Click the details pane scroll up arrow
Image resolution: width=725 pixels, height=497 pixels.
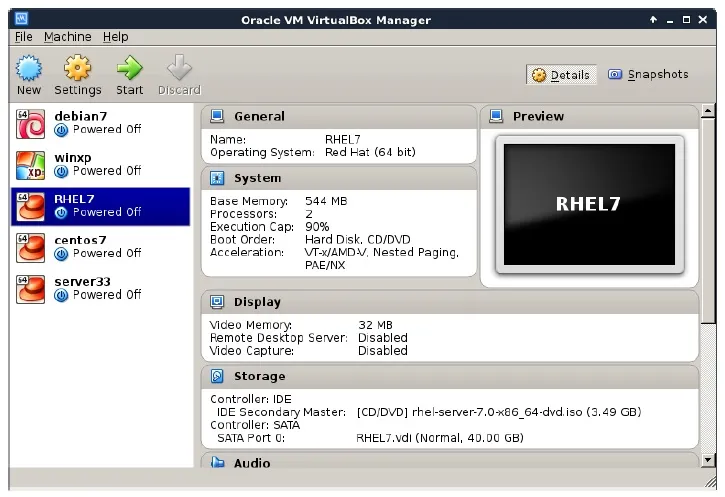point(707,111)
